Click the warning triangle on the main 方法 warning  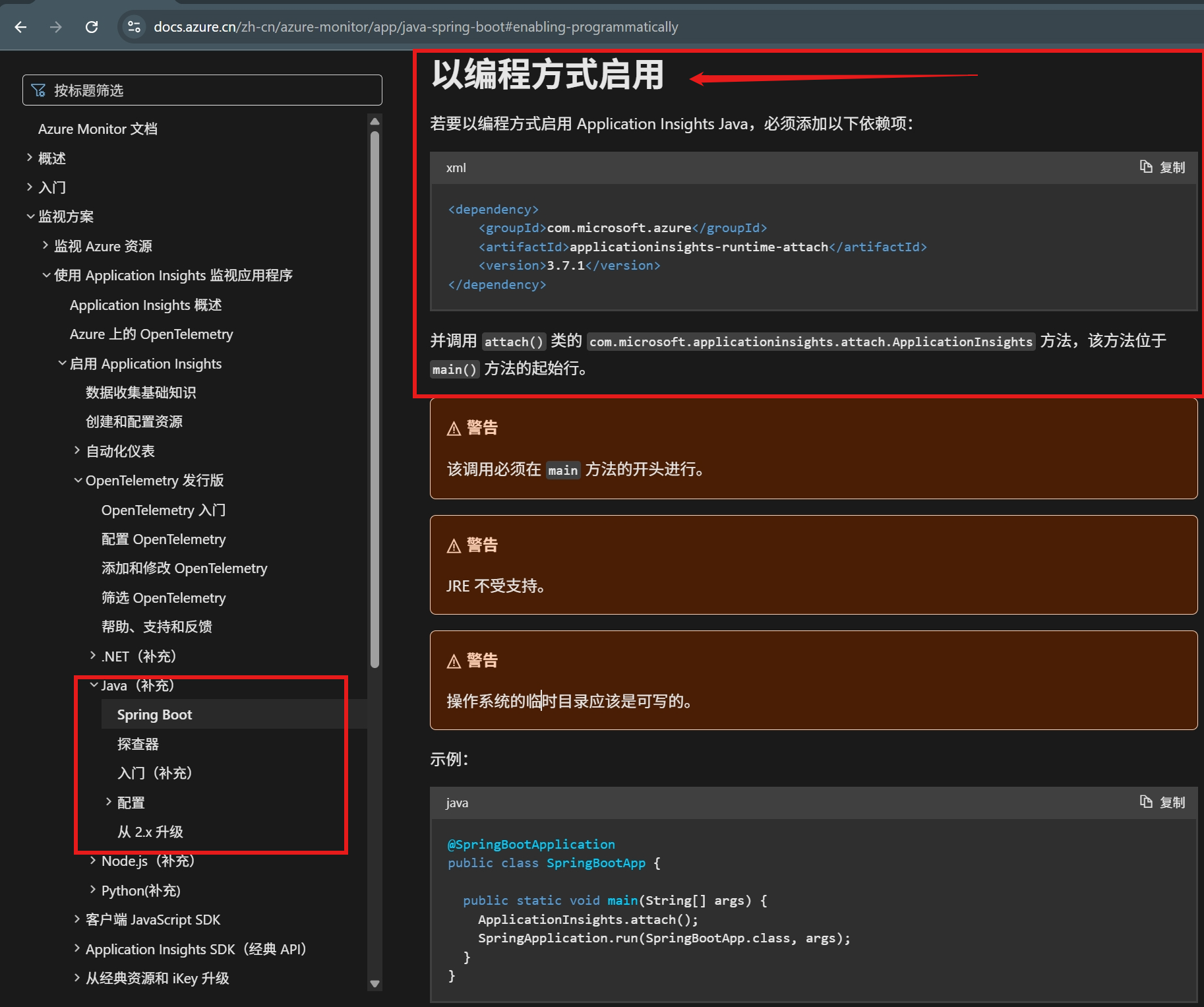point(454,427)
